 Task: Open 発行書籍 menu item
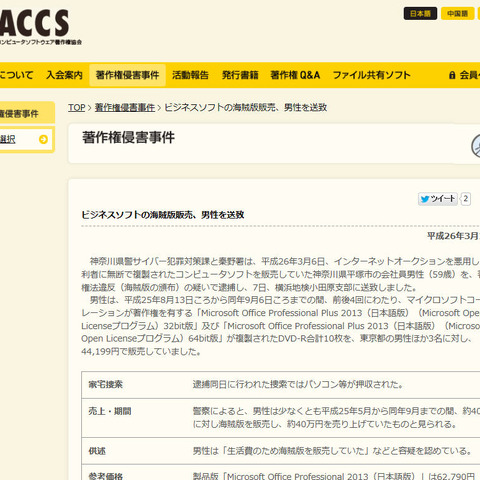(240, 75)
